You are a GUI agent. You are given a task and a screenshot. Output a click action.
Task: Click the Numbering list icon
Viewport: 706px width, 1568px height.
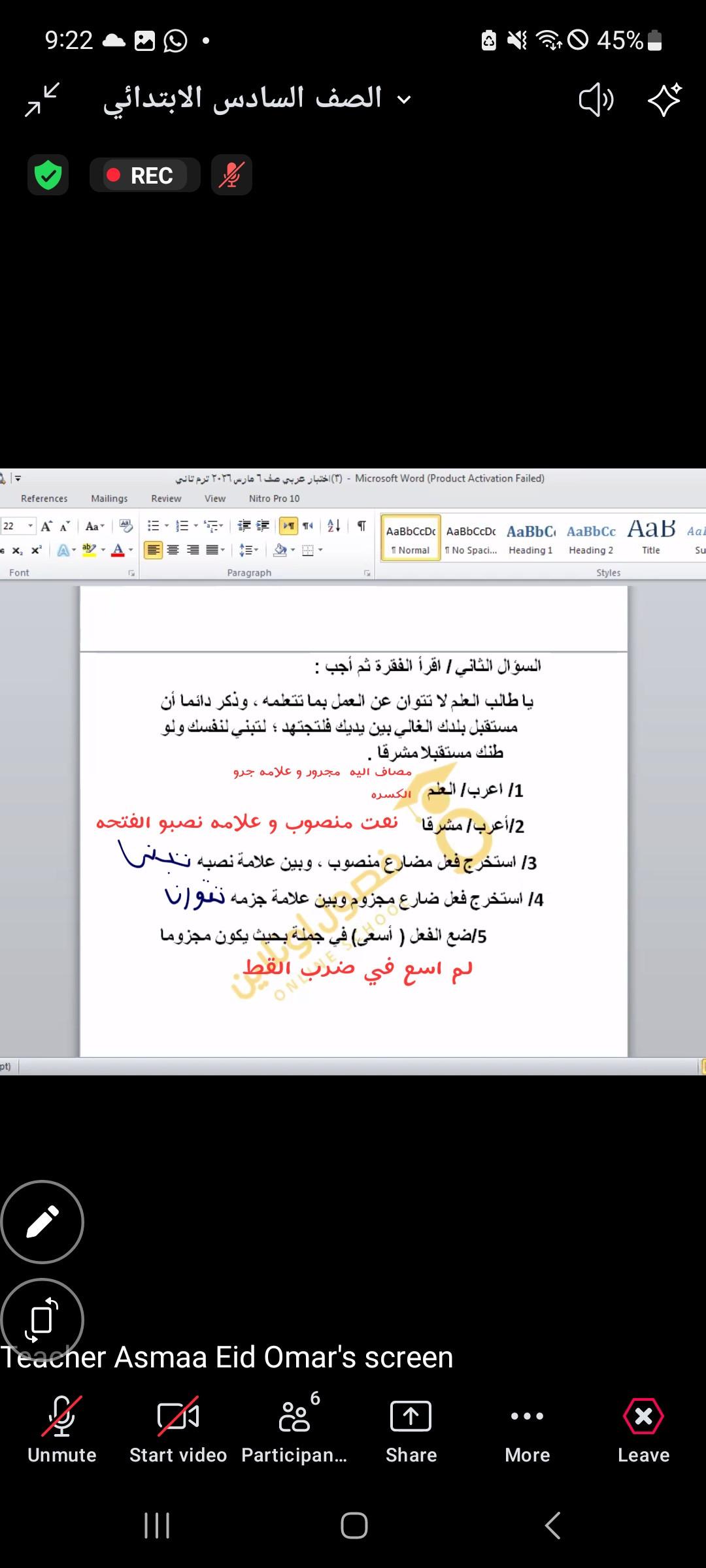[182, 526]
